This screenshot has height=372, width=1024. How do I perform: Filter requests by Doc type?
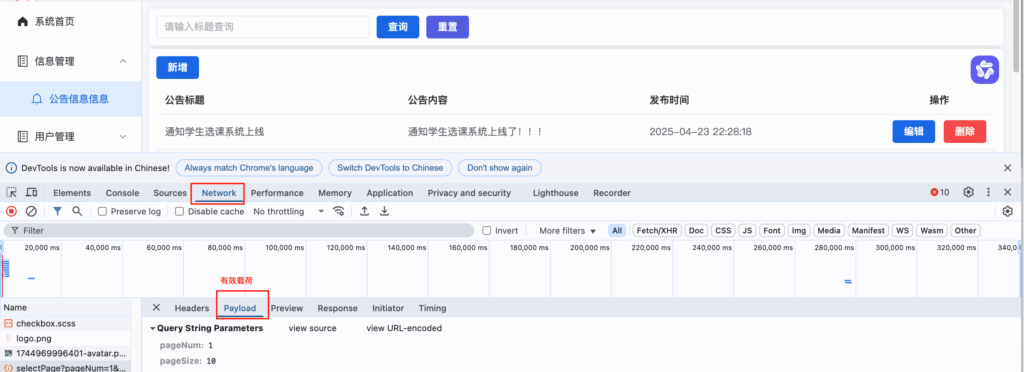pyautogui.click(x=697, y=230)
